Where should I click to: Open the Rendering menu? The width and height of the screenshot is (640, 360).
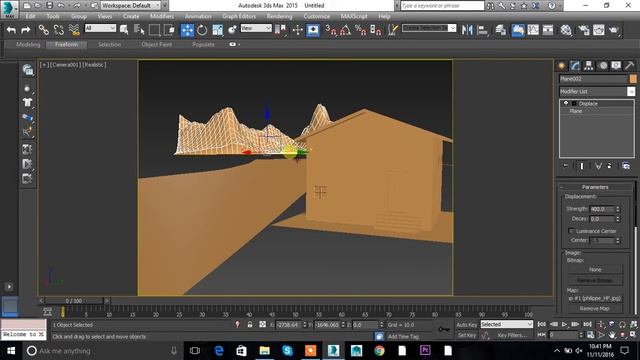click(279, 16)
